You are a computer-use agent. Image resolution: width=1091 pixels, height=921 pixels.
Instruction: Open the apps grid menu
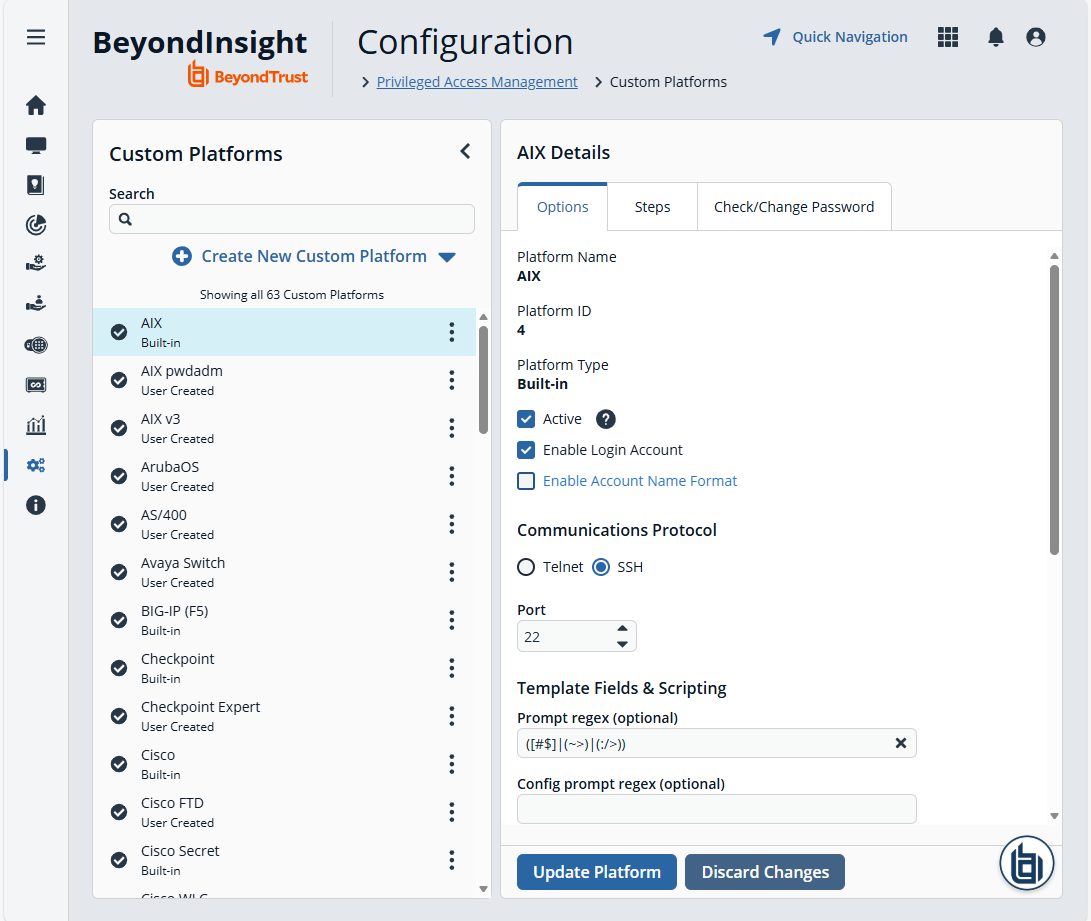[948, 37]
